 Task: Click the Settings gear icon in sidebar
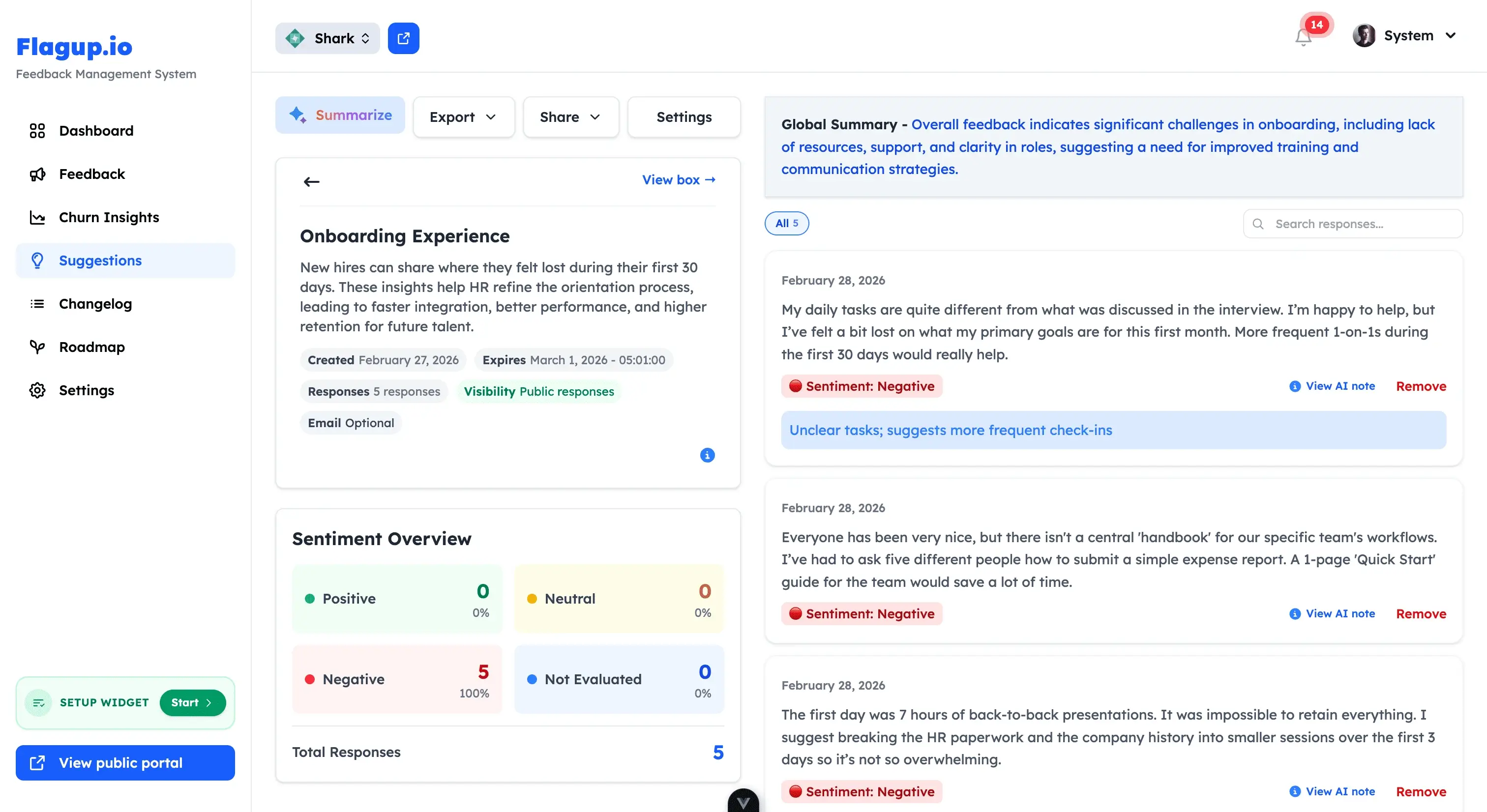[x=37, y=390]
